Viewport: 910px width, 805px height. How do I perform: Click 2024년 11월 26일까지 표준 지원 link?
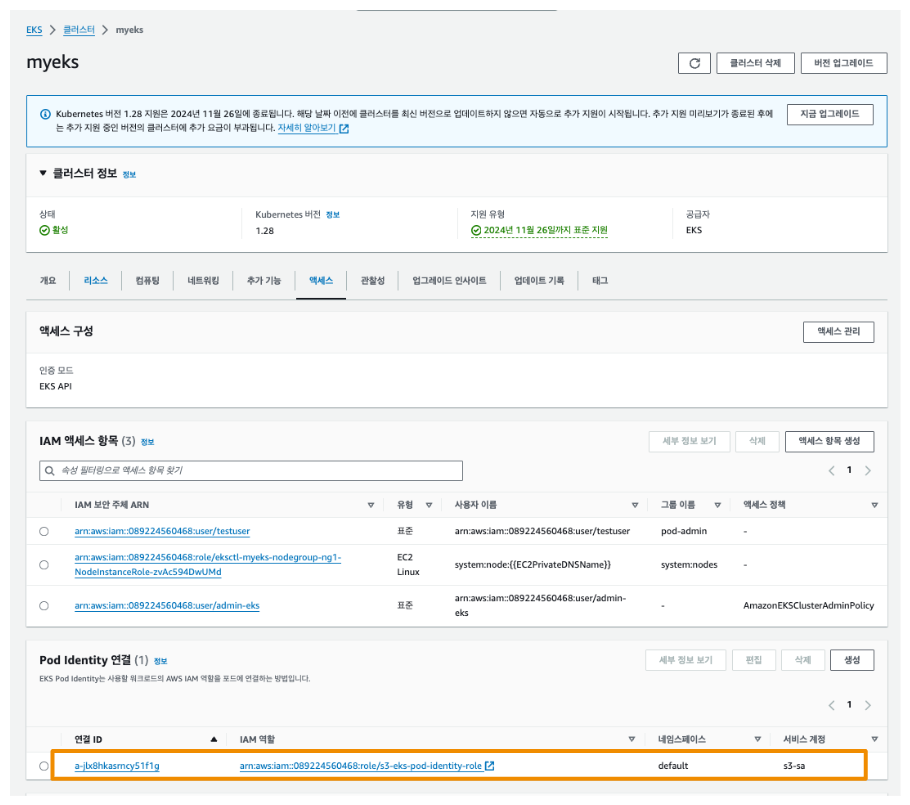[x=546, y=230]
